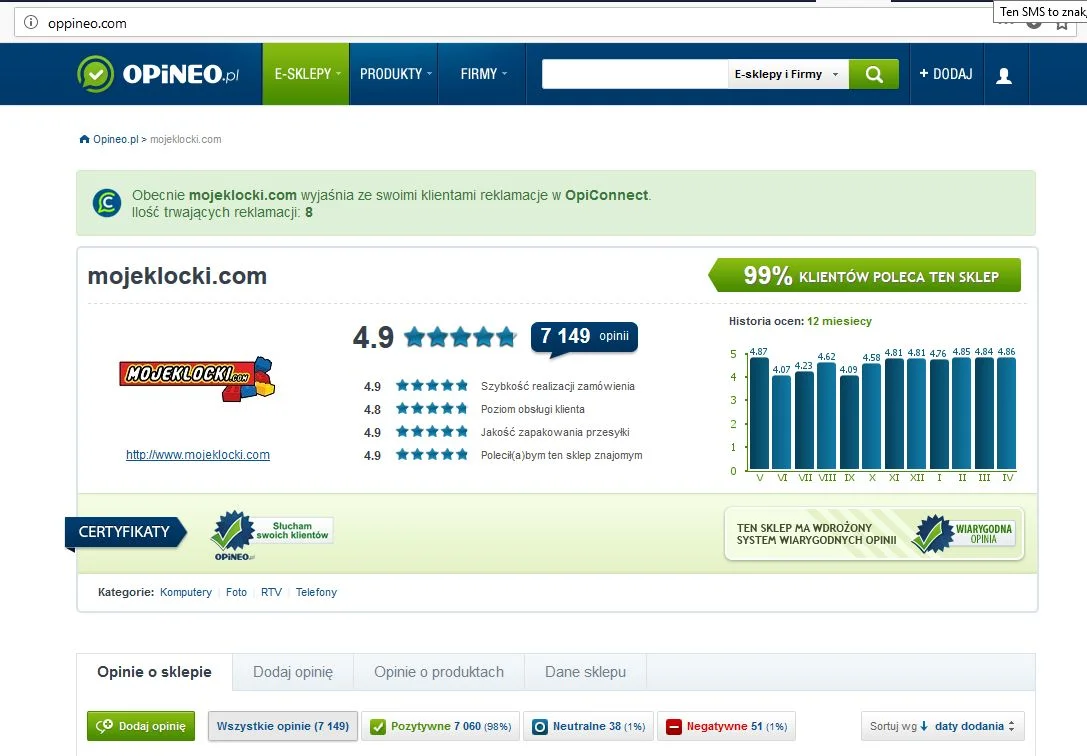Switch to 'Opinie o sklepie' tab
This screenshot has height=756, width=1087.
click(155, 672)
